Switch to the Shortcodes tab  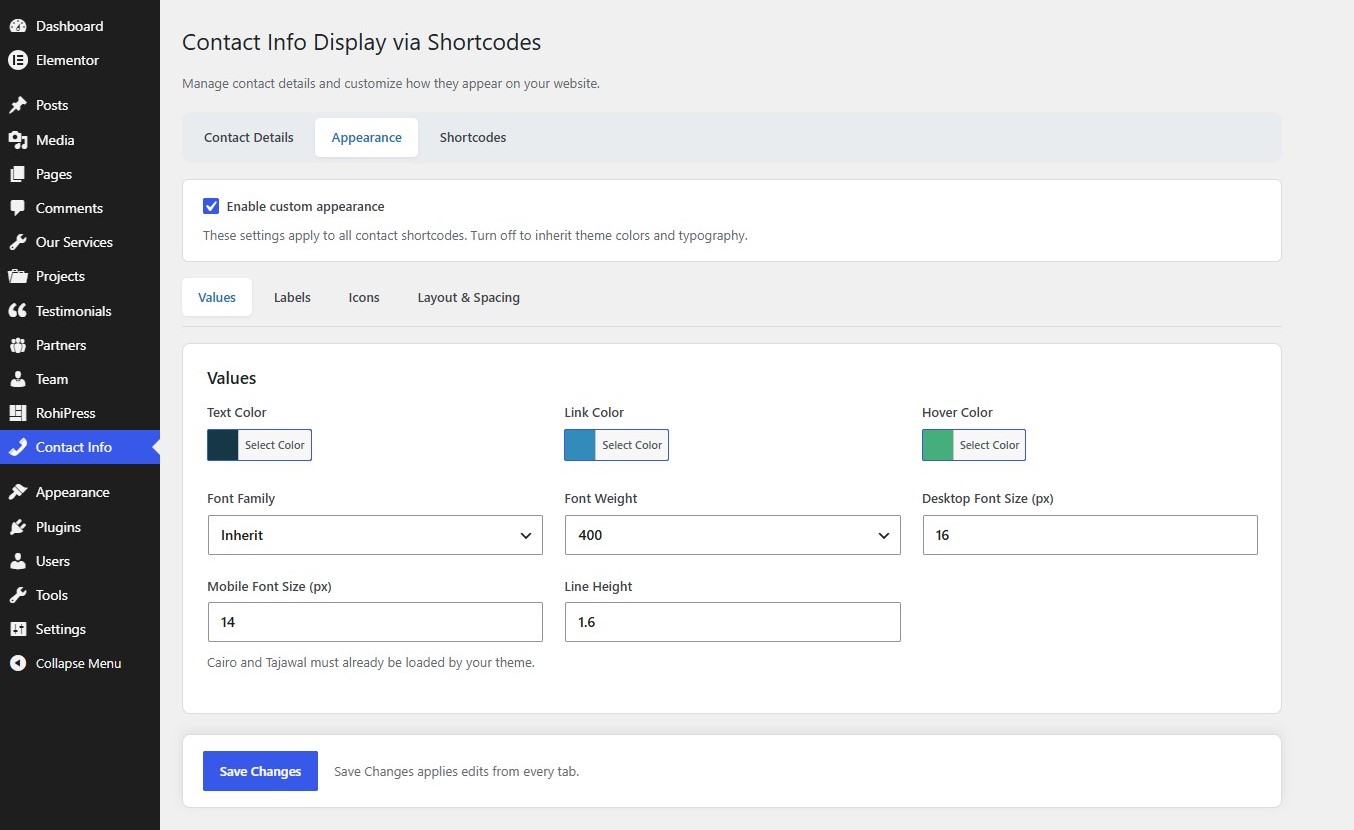click(x=473, y=137)
